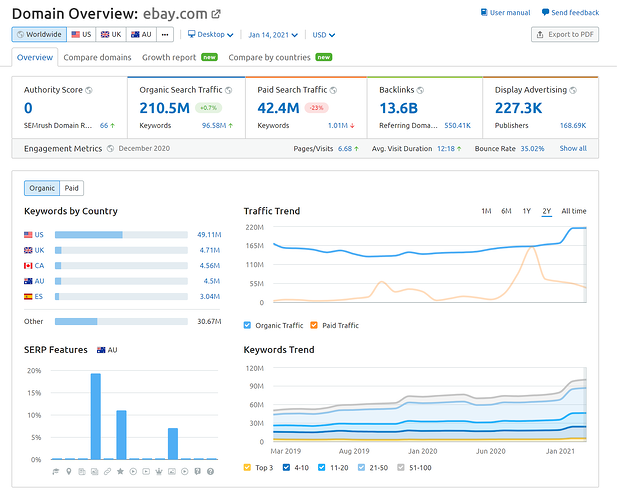Open the Jan 14, 2021 date dropdown
This screenshot has width=624, height=494.
pos(273,35)
